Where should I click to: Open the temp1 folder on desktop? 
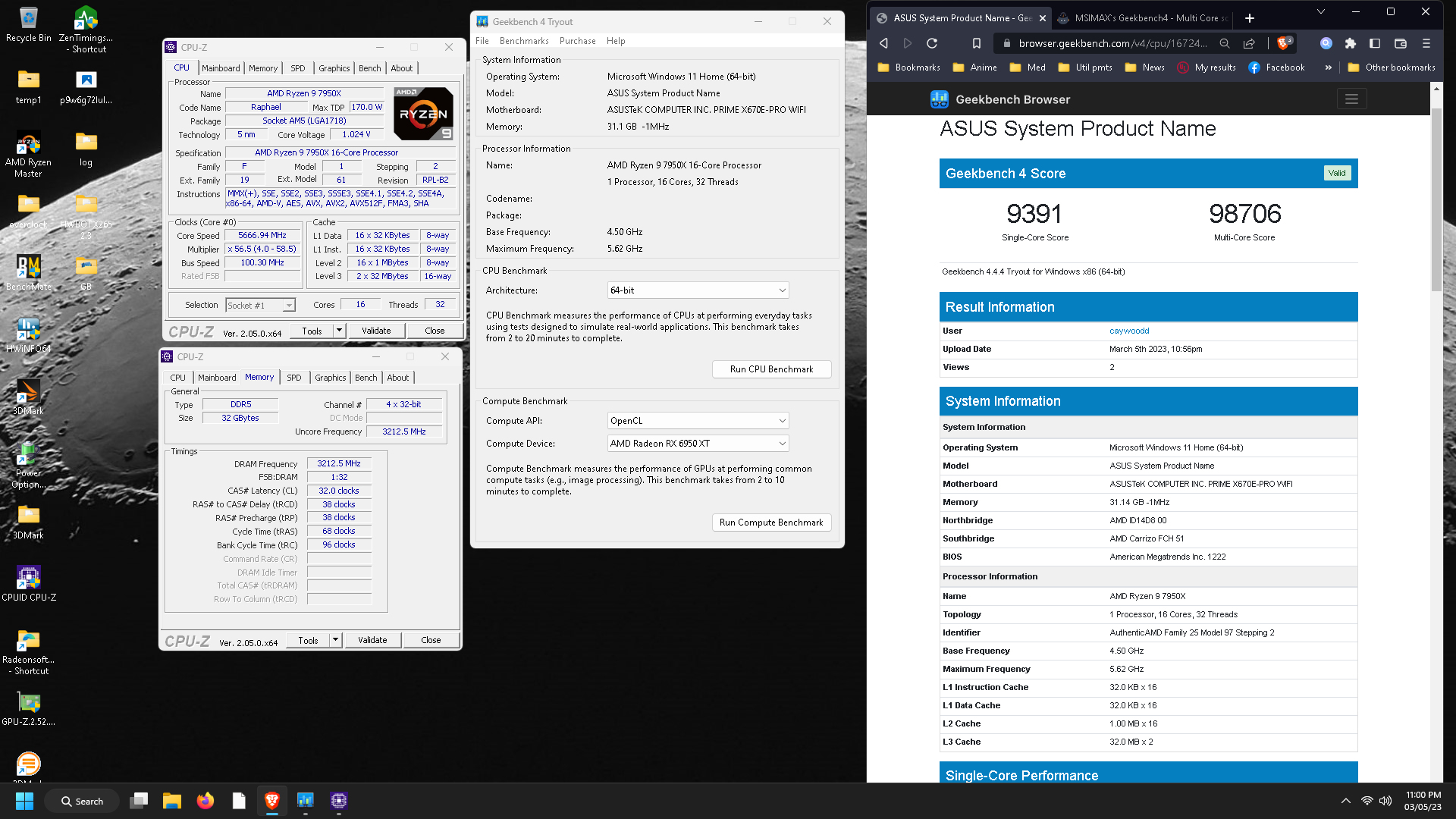click(x=28, y=86)
